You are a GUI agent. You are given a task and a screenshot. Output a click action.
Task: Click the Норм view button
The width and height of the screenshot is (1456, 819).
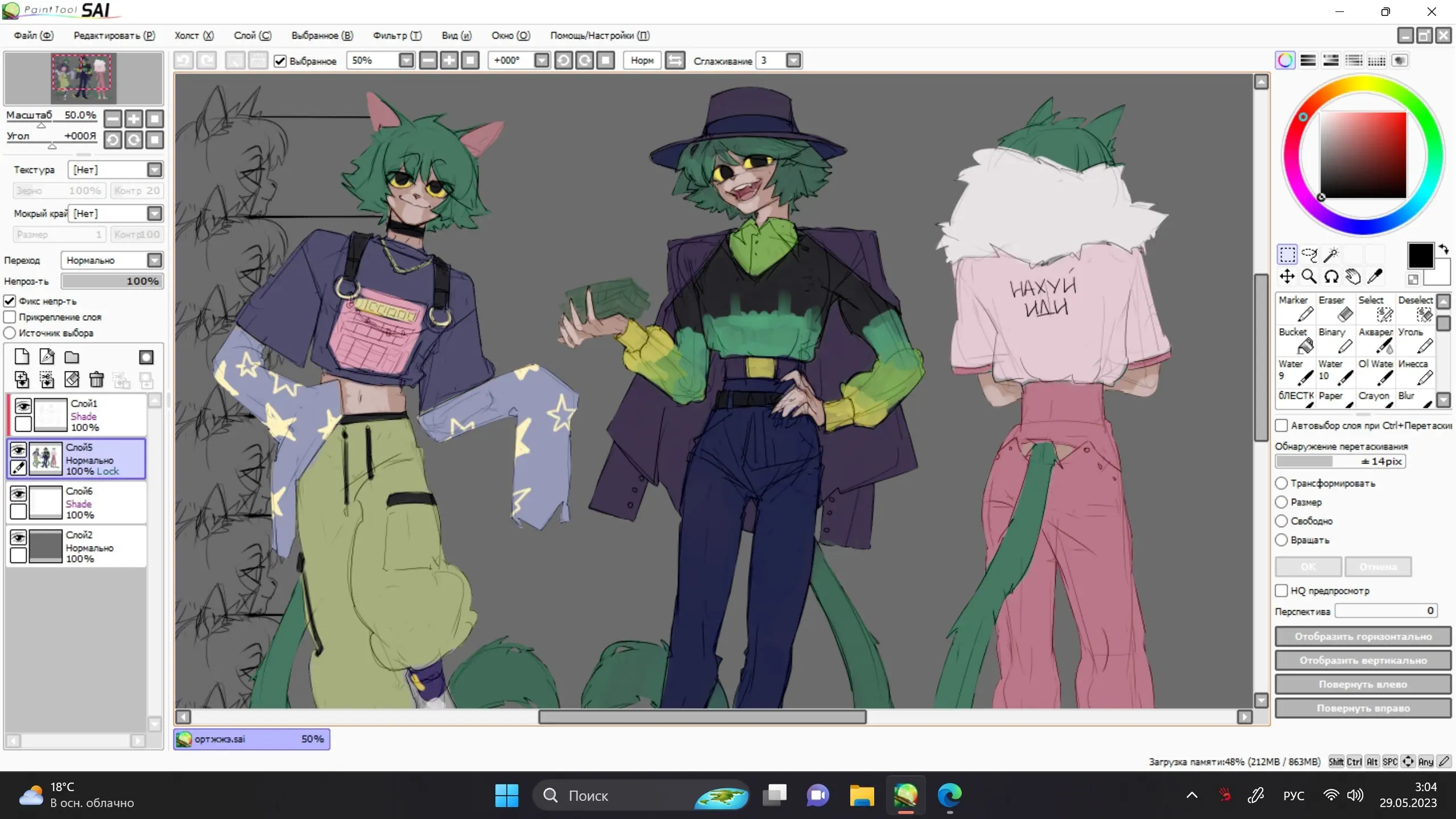(642, 60)
